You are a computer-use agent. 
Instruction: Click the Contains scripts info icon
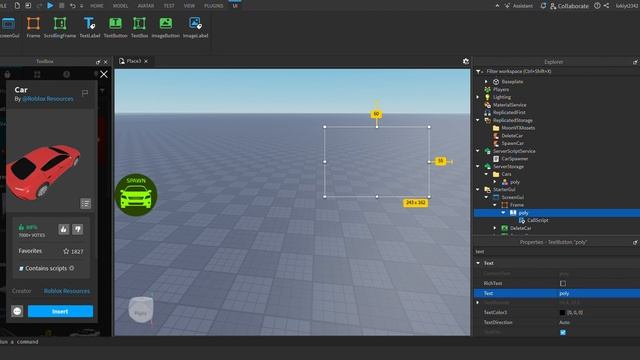tap(72, 268)
